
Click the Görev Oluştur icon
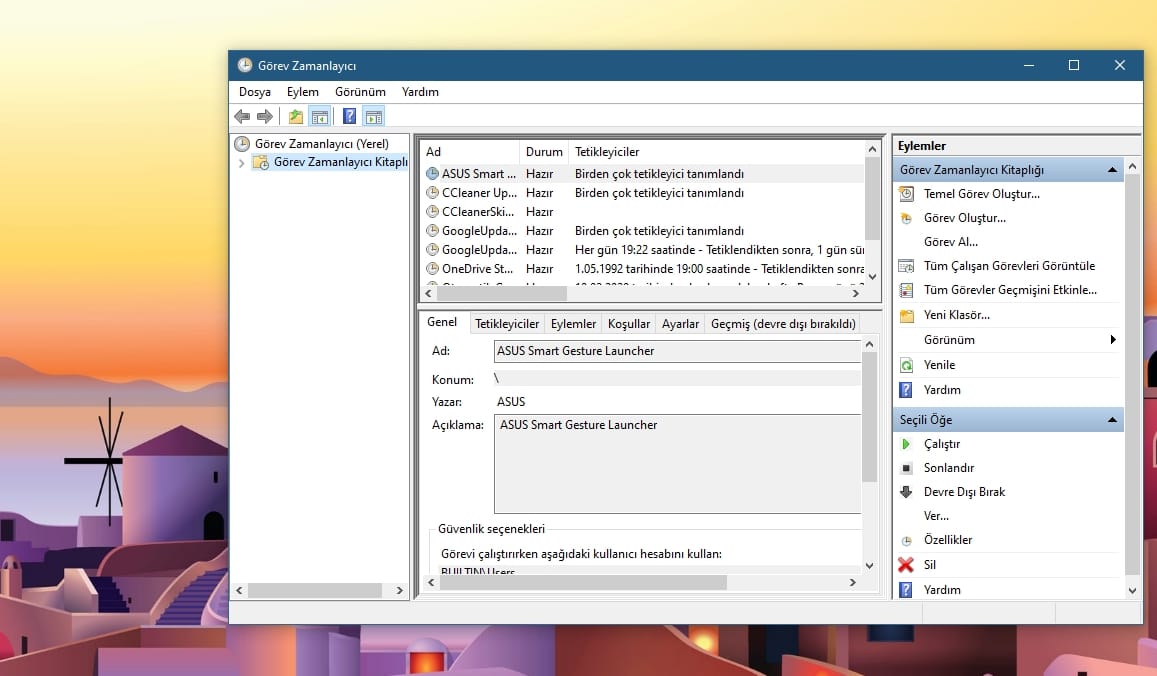(906, 218)
